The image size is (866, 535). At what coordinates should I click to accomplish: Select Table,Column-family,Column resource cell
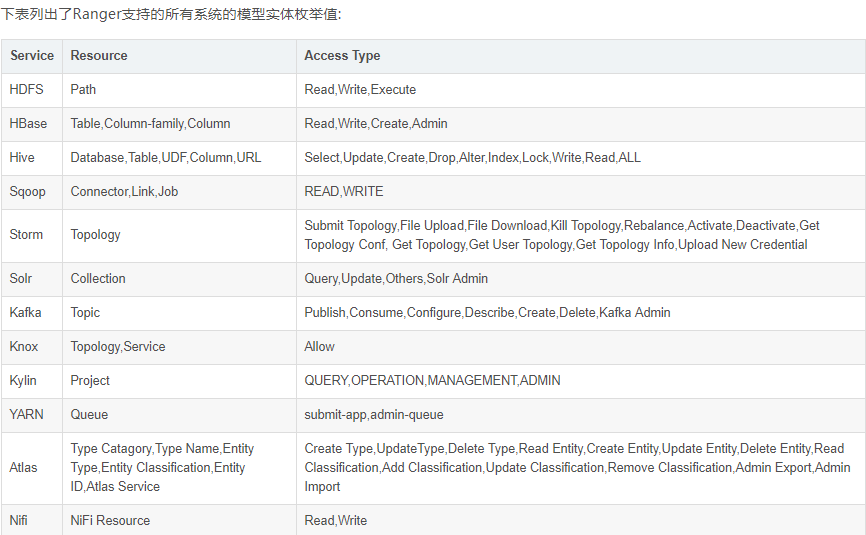(179, 124)
